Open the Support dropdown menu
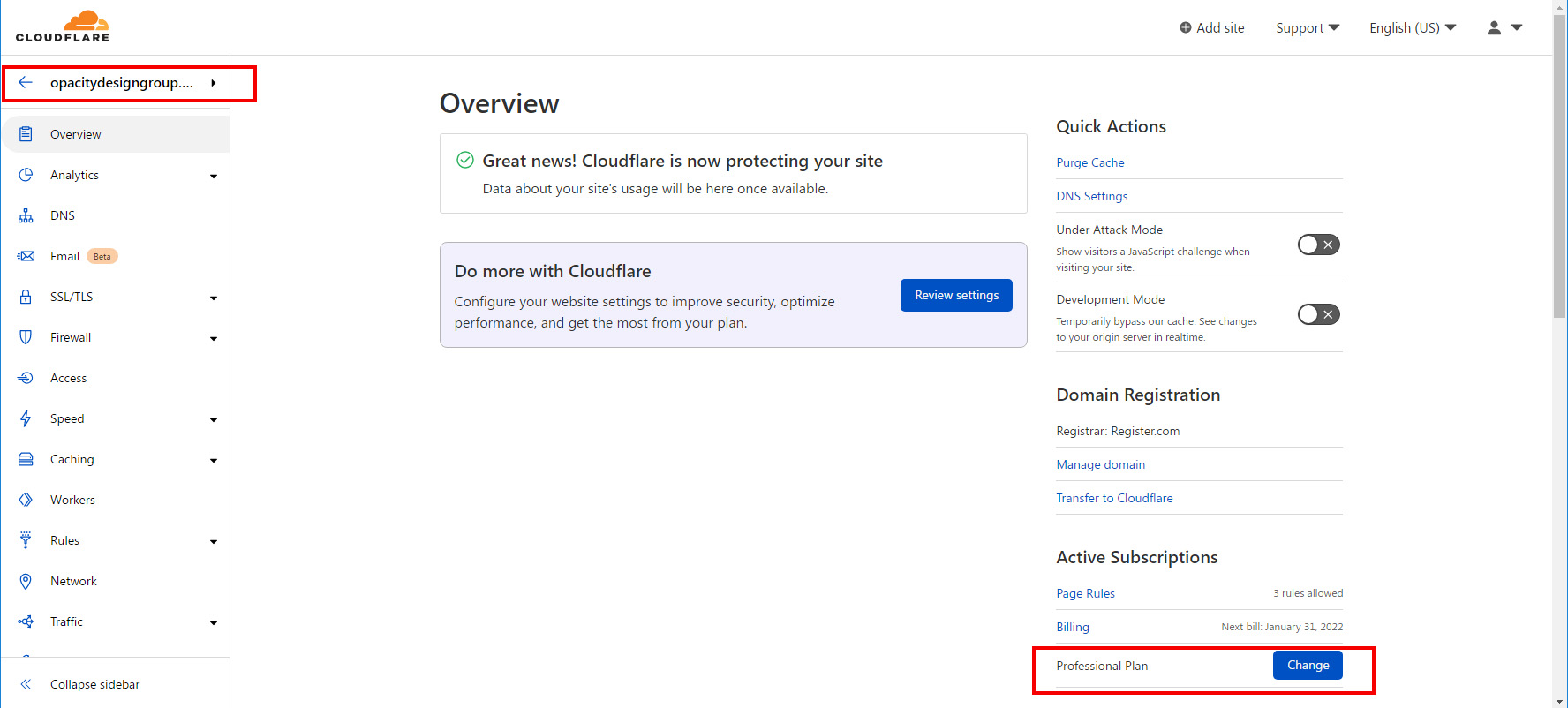This screenshot has width=1568, height=708. coord(1307,28)
